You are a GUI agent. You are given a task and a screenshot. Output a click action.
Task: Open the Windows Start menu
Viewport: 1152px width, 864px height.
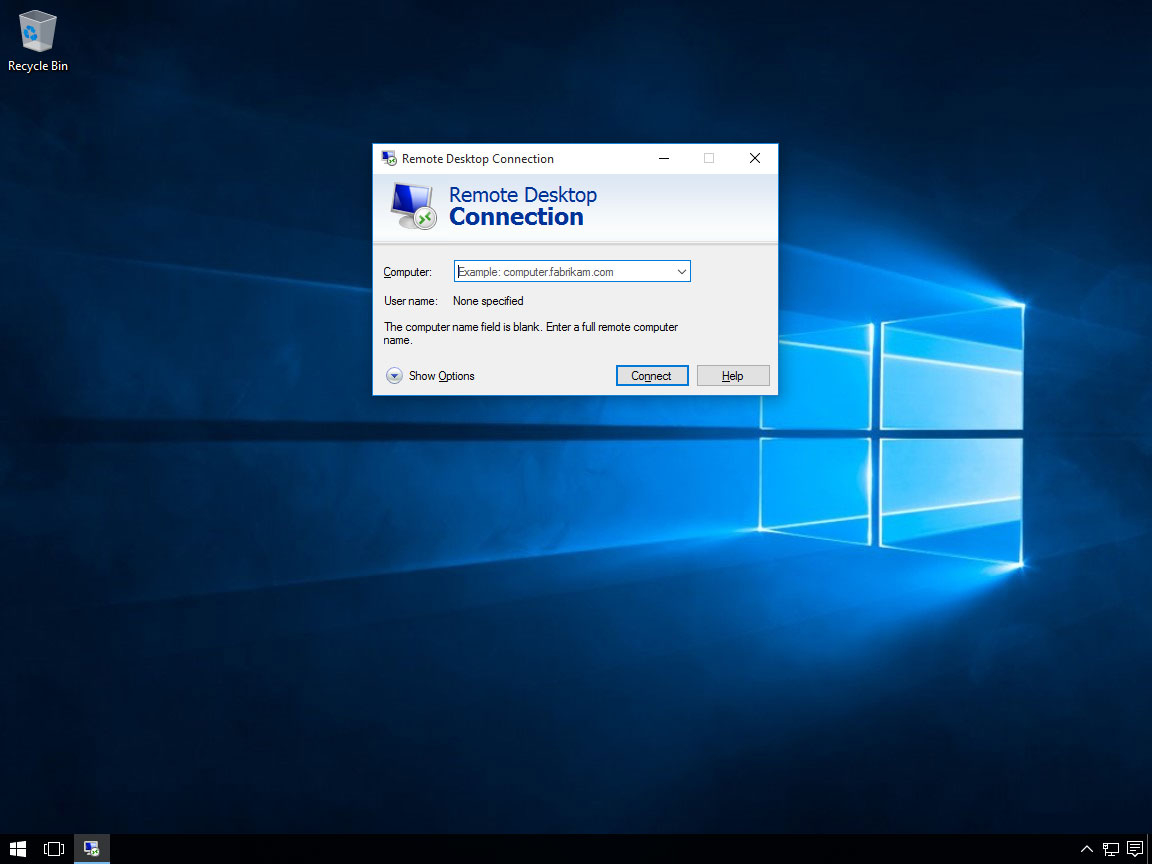tap(18, 849)
